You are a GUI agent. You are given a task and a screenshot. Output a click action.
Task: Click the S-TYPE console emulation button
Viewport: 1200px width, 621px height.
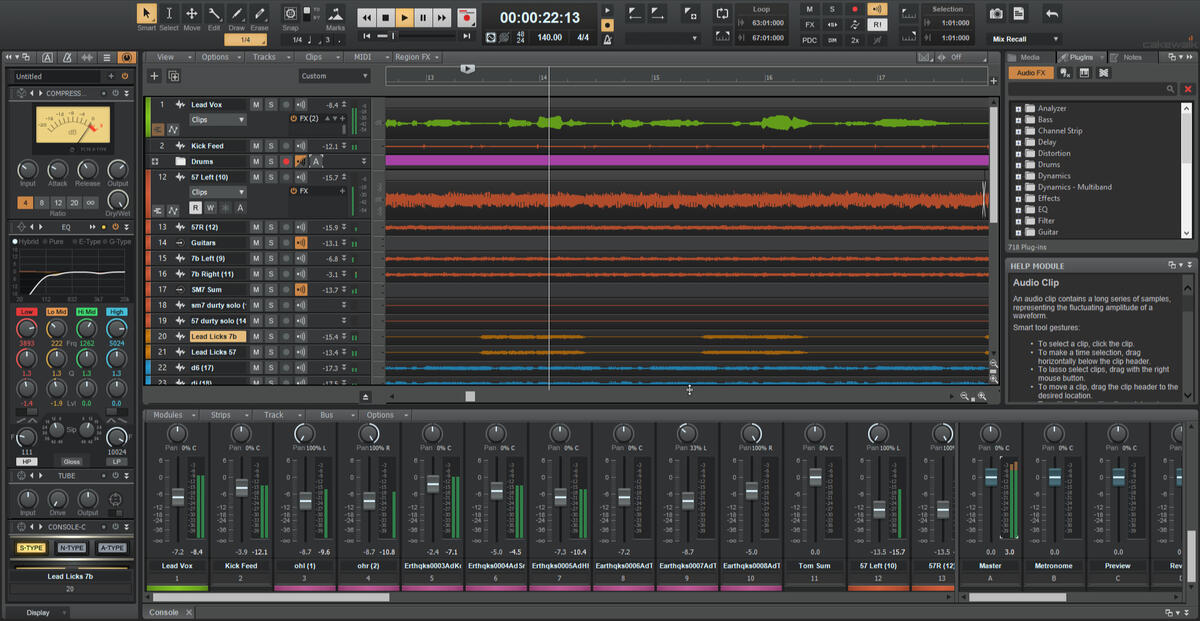(x=32, y=548)
